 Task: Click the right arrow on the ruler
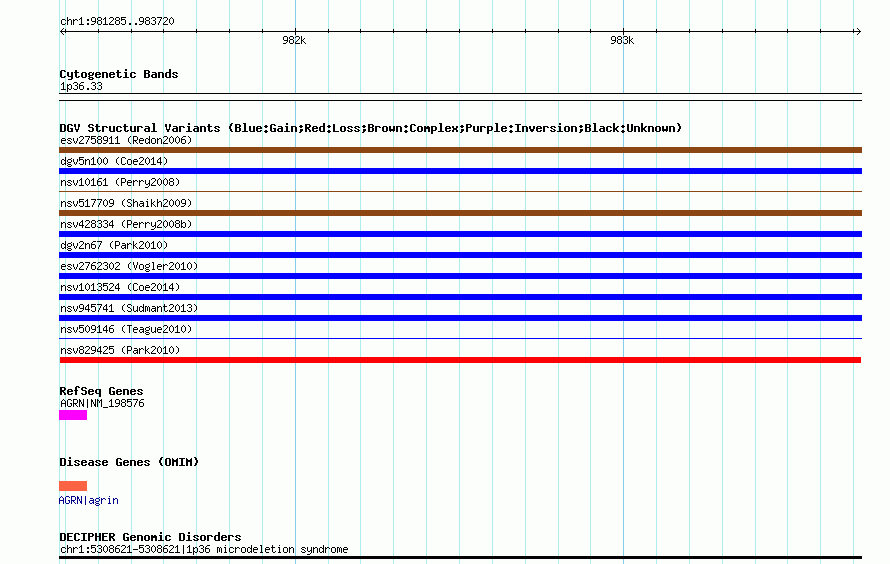pyautogui.click(x=858, y=32)
